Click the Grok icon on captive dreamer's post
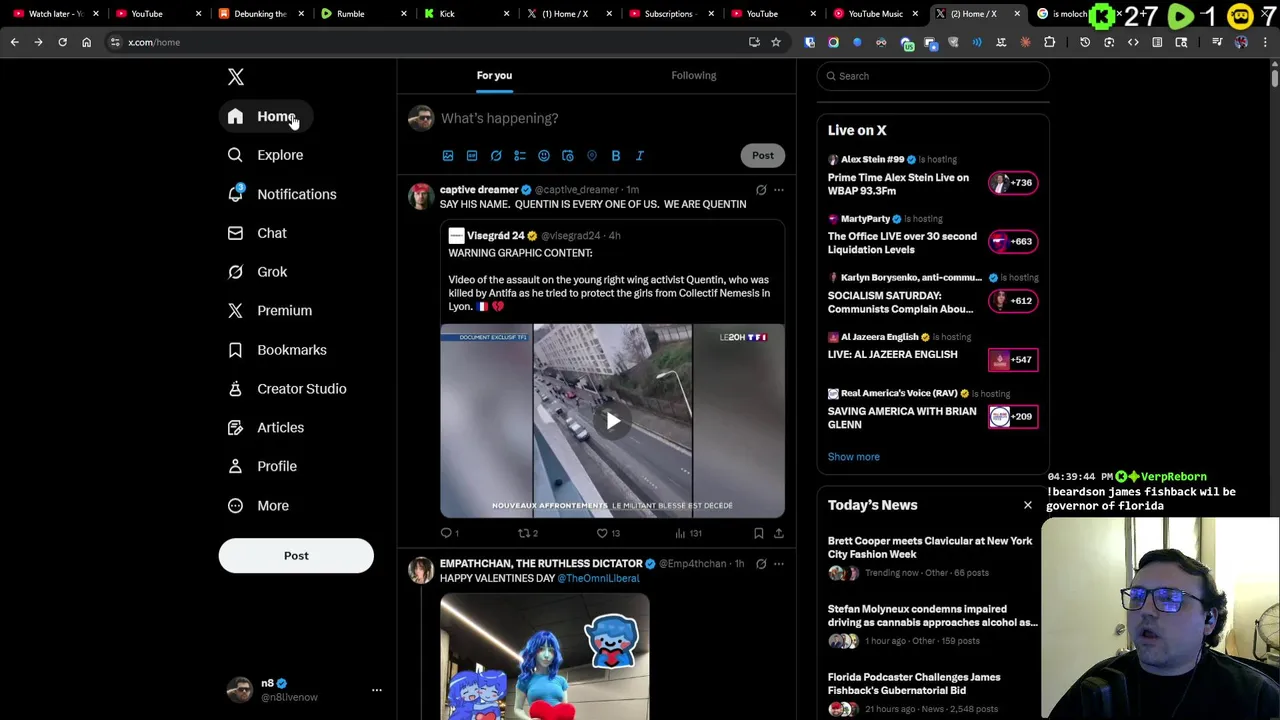 tap(761, 190)
